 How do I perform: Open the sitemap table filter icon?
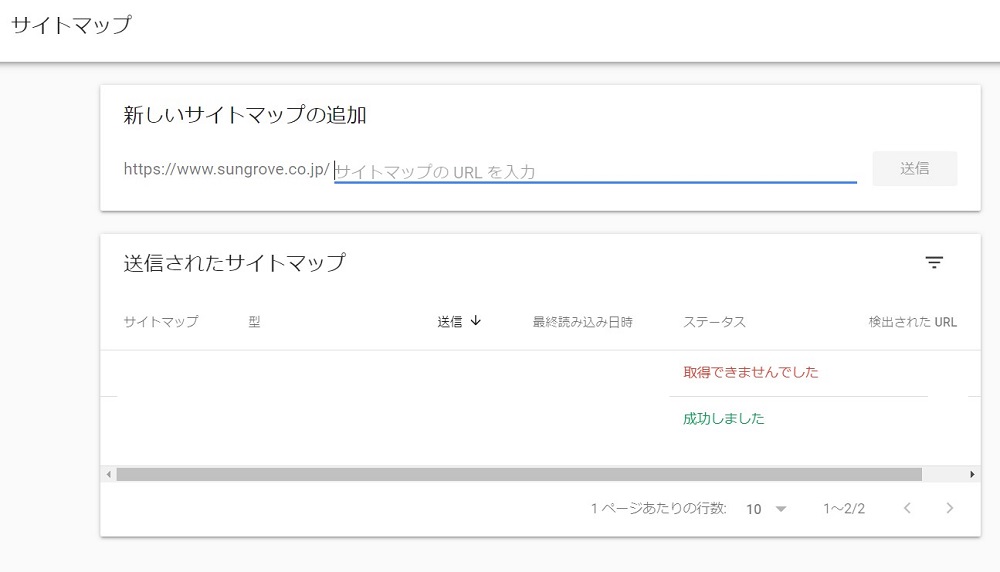(934, 263)
